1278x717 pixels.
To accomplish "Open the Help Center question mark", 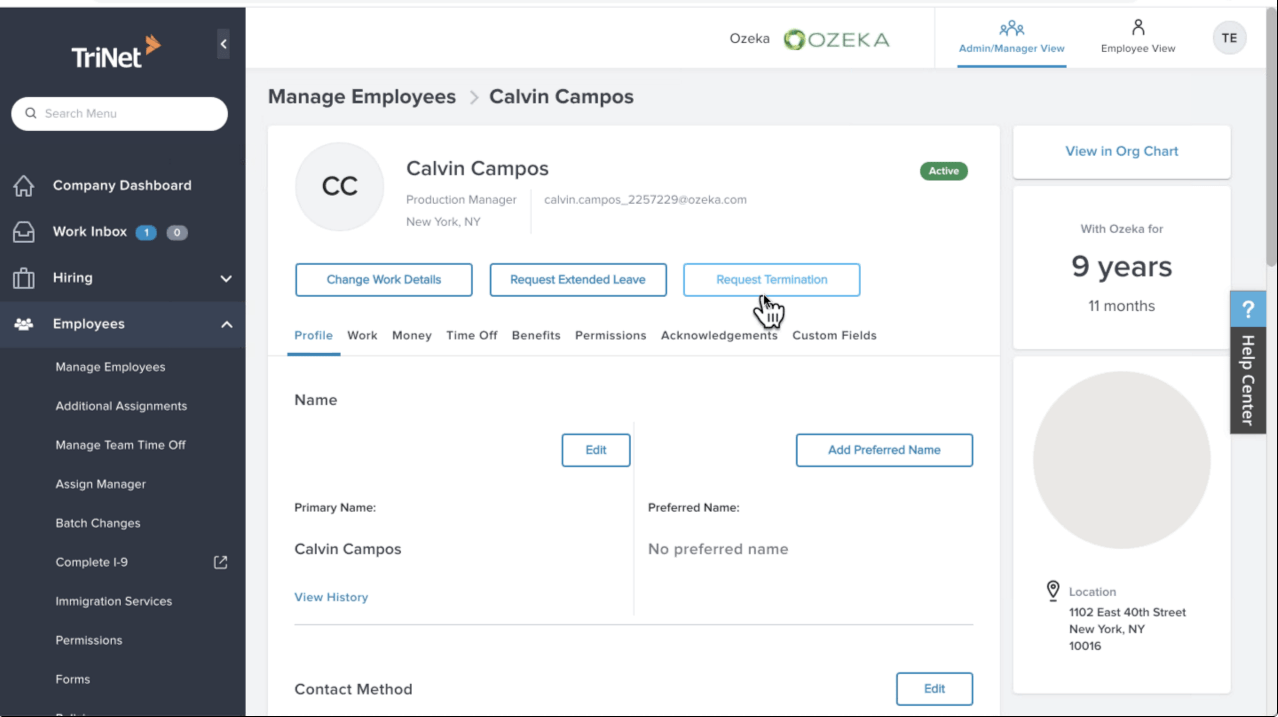I will coord(1247,309).
